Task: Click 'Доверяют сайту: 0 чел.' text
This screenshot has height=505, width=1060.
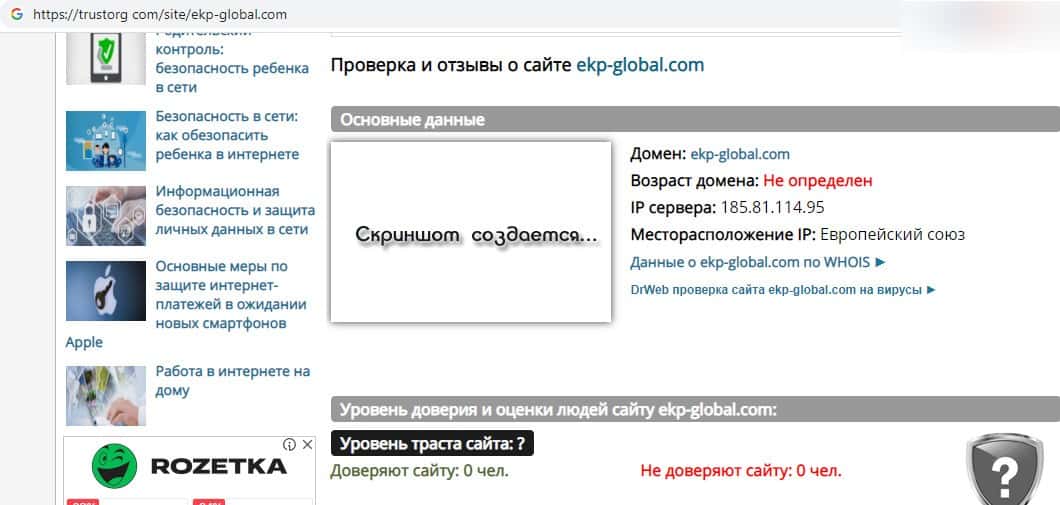Action: [419, 470]
